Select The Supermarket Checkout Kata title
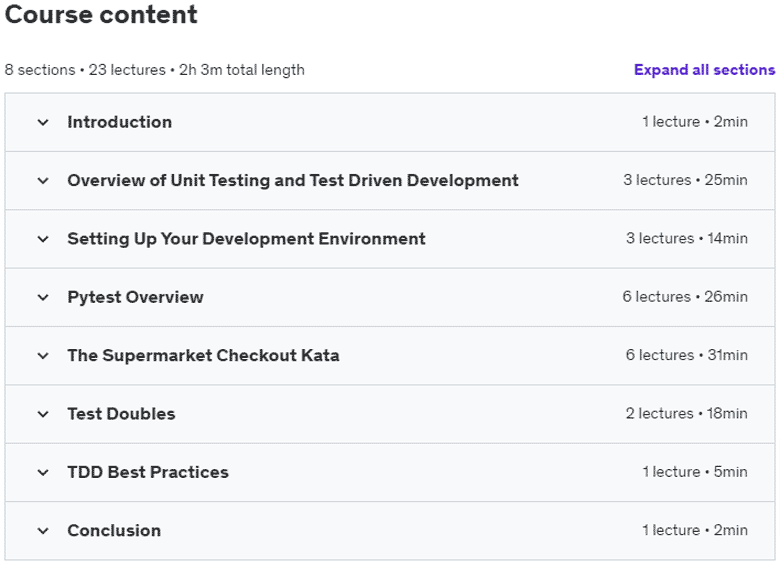 pyautogui.click(x=203, y=355)
